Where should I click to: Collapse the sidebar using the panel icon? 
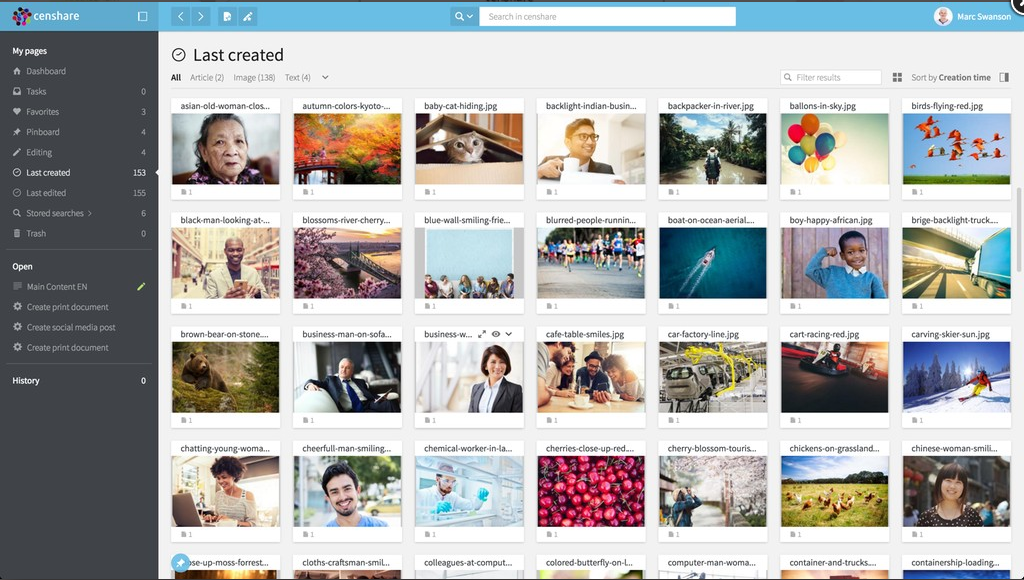[142, 16]
